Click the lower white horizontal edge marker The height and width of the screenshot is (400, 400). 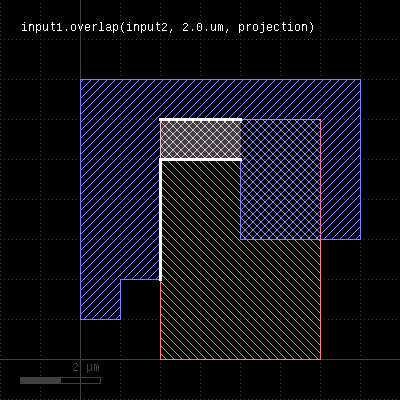pos(200,160)
